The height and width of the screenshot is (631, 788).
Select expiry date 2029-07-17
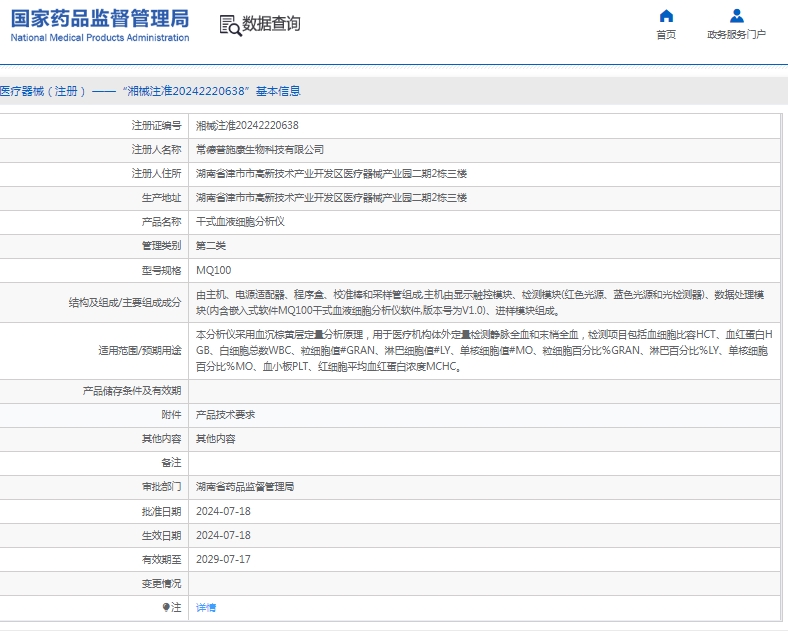pos(223,560)
